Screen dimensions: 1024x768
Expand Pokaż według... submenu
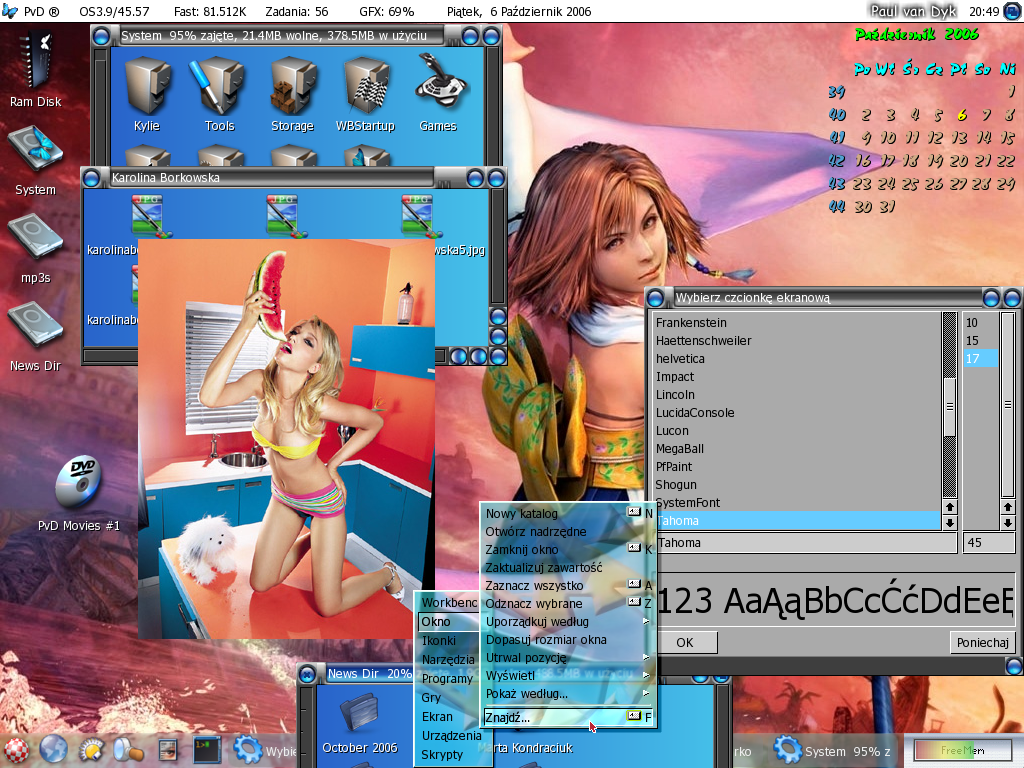coord(568,694)
